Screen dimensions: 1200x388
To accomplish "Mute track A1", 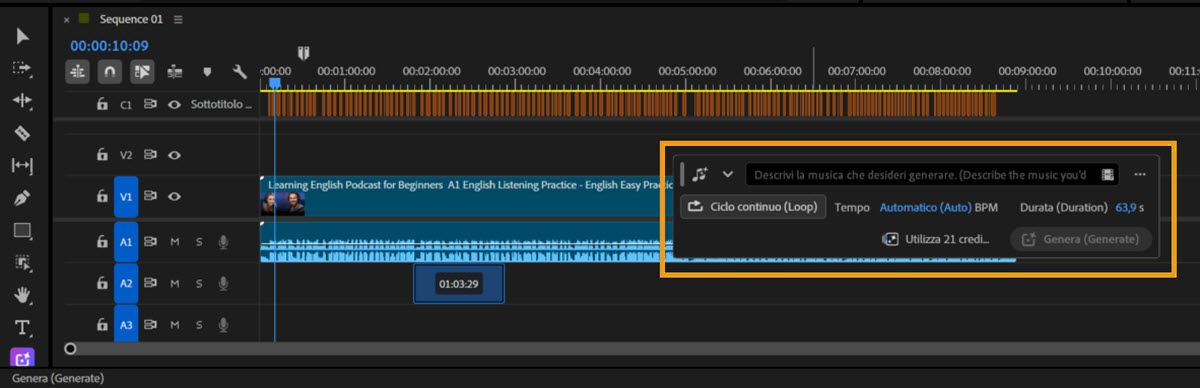I will [175, 241].
